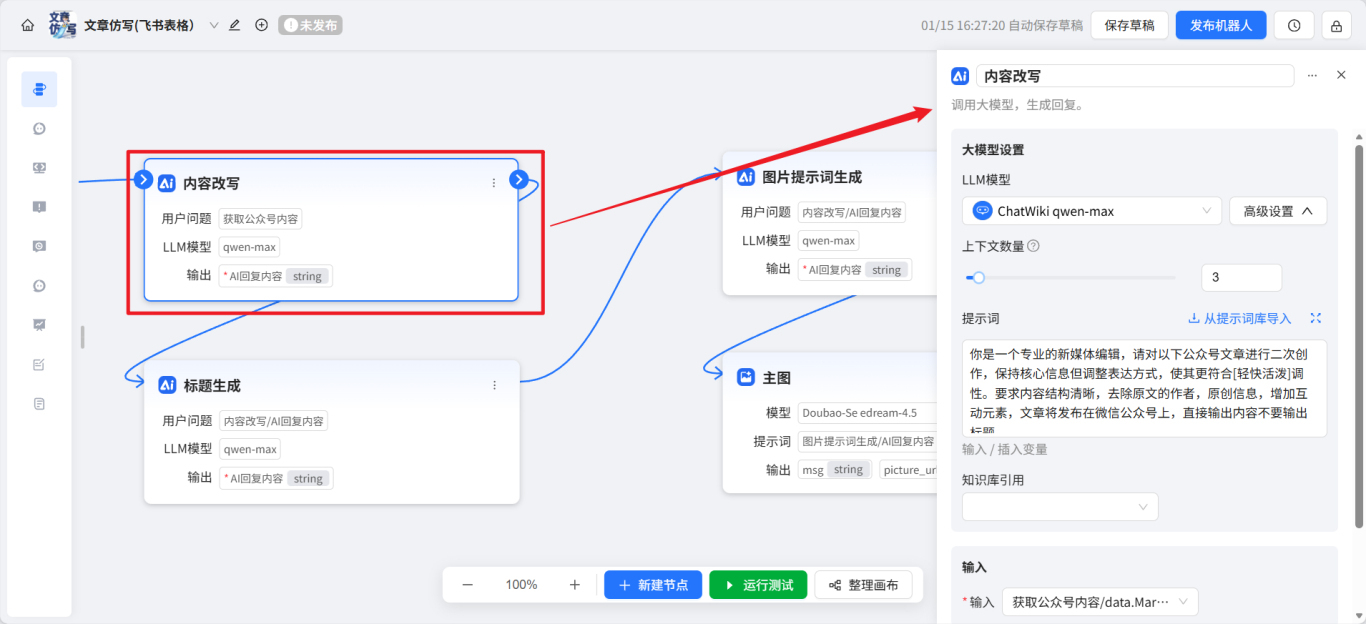Image resolution: width=1366 pixels, height=624 pixels.
Task: Open the three-dot menu in the 内容改写 panel header
Action: point(1313,74)
